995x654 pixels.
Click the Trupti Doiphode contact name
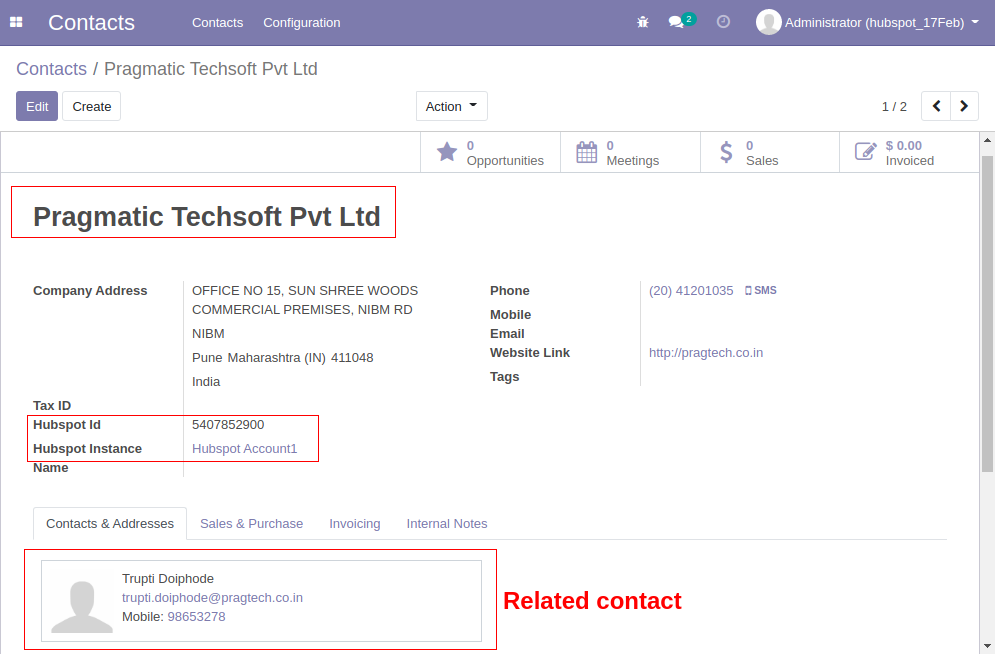click(168, 579)
